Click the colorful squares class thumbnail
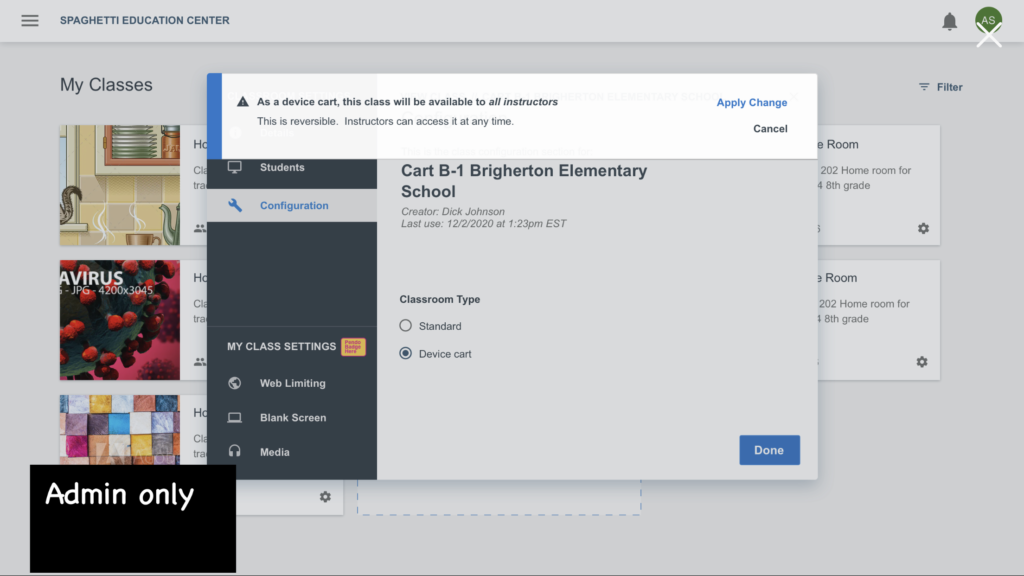The image size is (1024, 576). [x=120, y=428]
